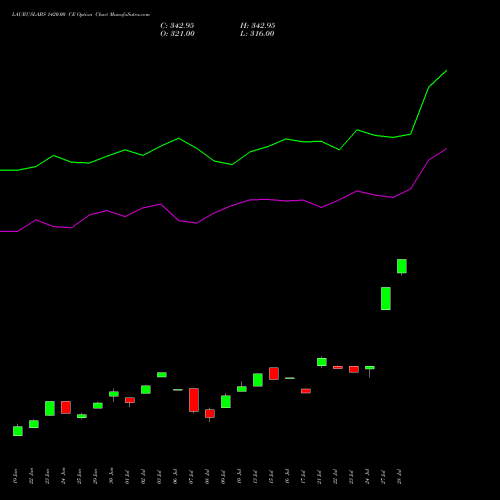Click the '28 Jul' date axis label
This screenshot has width=500, height=500.
399,477
